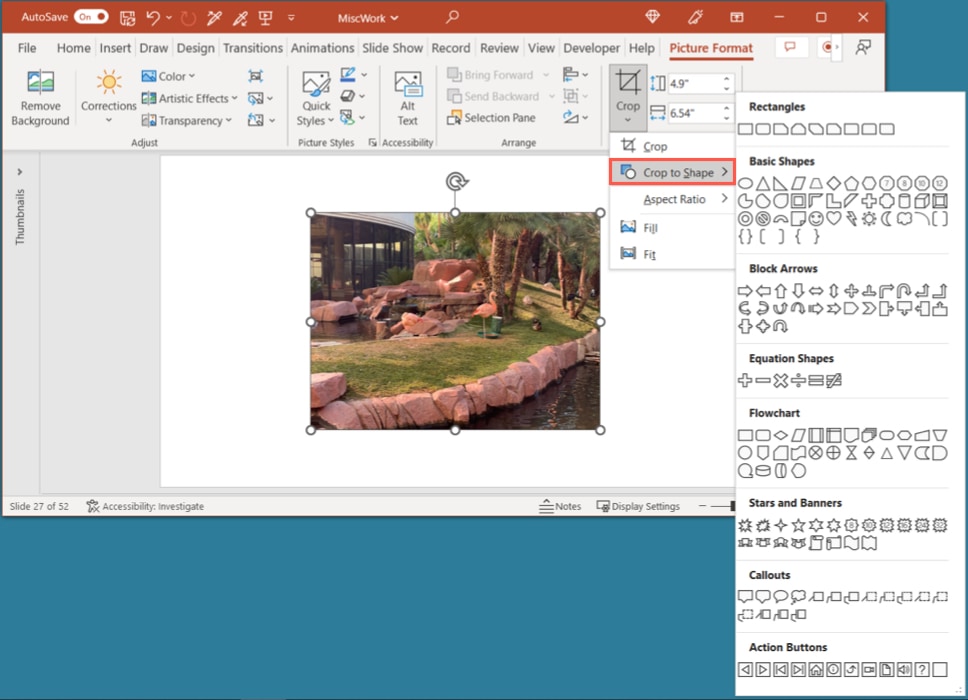Open Picture Quick Styles
Image resolution: width=968 pixels, height=700 pixels.
point(315,97)
